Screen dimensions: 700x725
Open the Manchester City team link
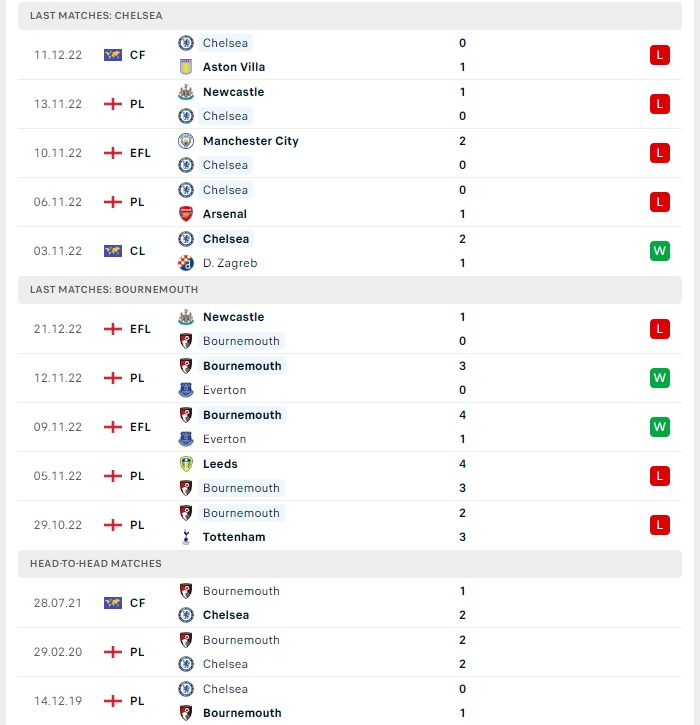[x=251, y=141]
